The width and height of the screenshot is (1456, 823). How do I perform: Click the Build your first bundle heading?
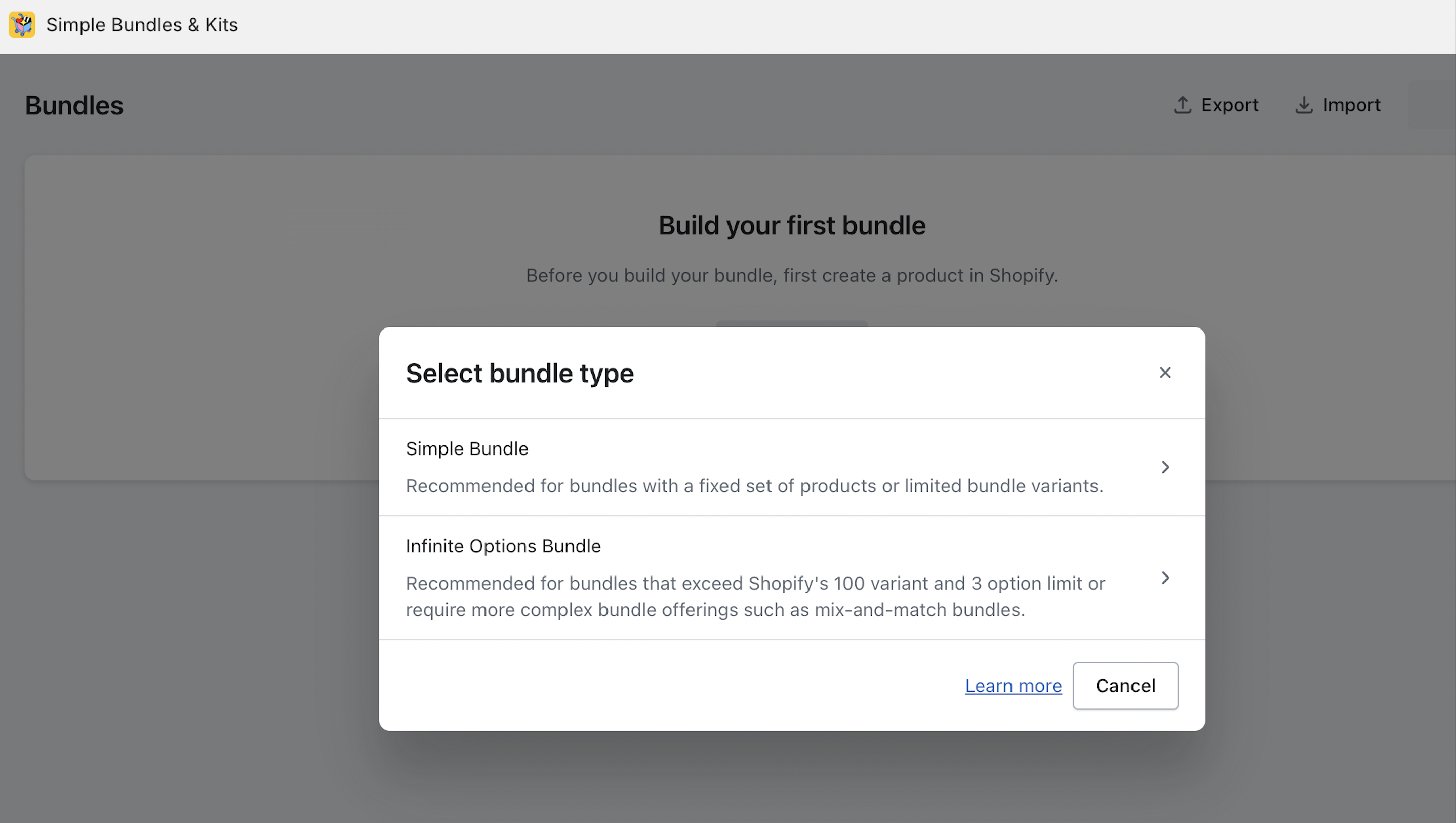coord(791,224)
